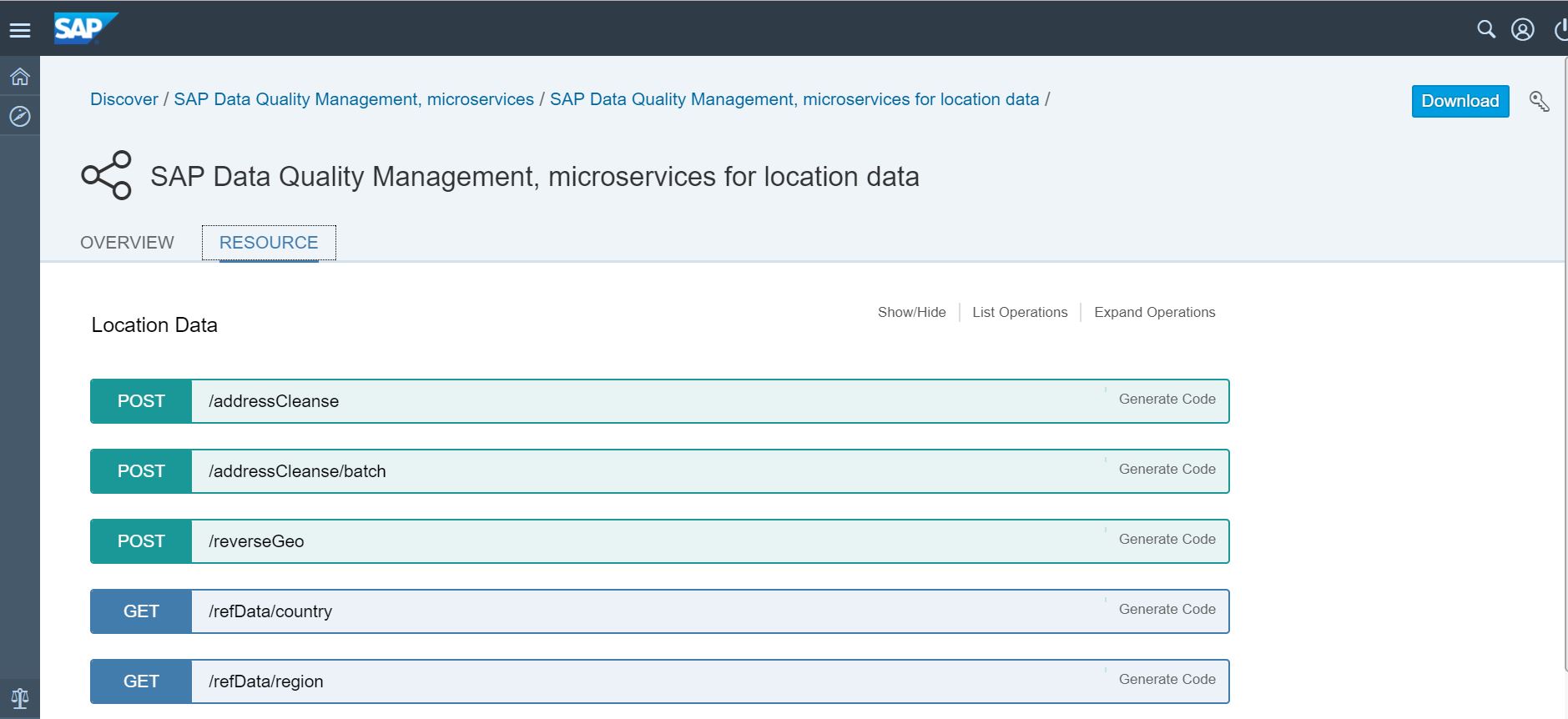Screen dimensions: 1568x719
Task: Open the search magnifier in header
Action: [x=1485, y=29]
